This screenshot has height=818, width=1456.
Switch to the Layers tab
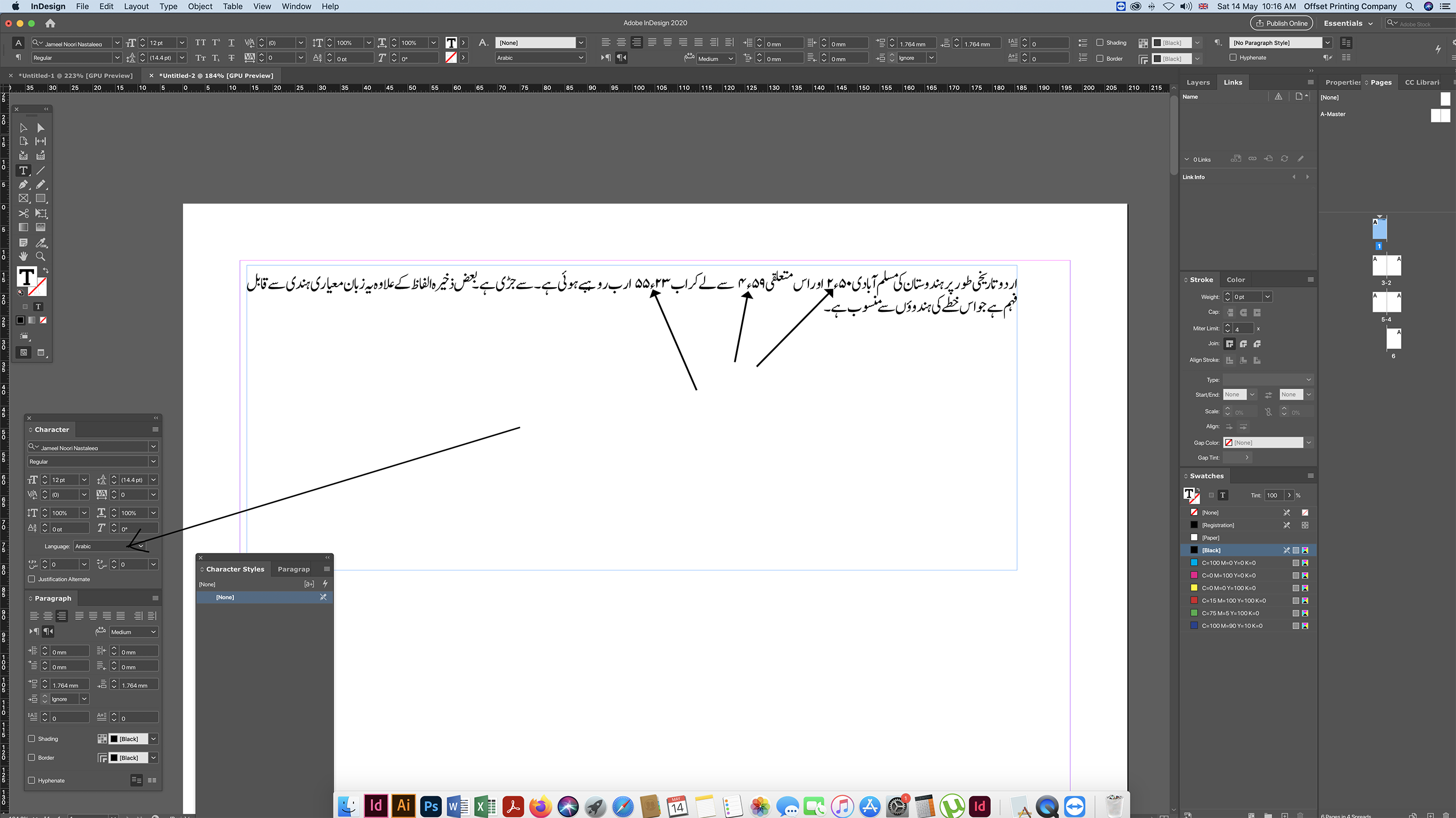click(1198, 82)
